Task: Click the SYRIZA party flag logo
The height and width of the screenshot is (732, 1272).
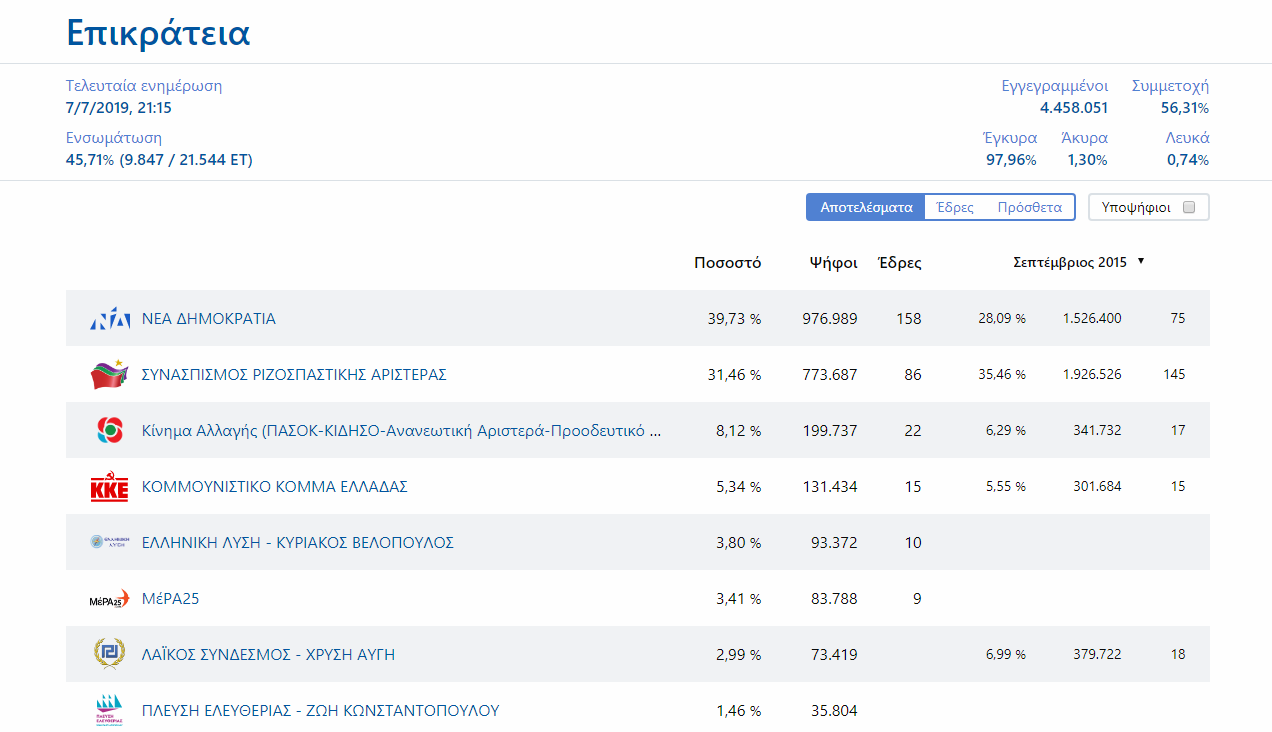Action: [110, 375]
